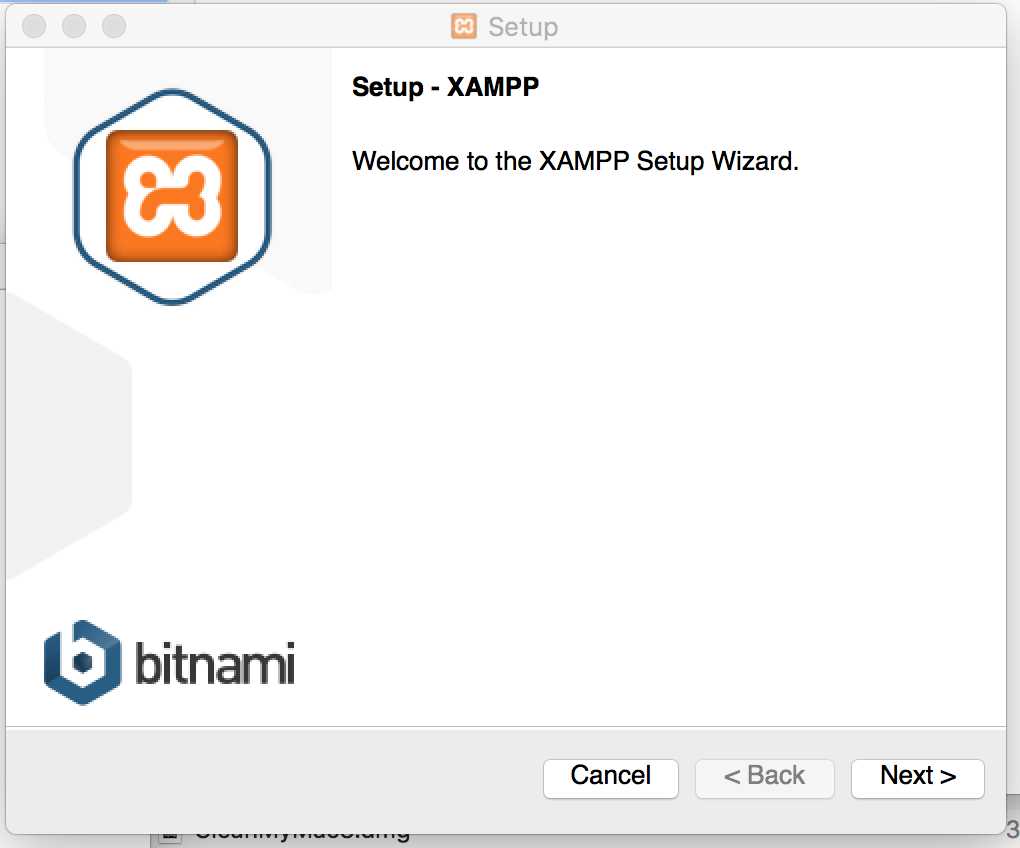Click the Bitnami hexagon logo

pos(82,663)
